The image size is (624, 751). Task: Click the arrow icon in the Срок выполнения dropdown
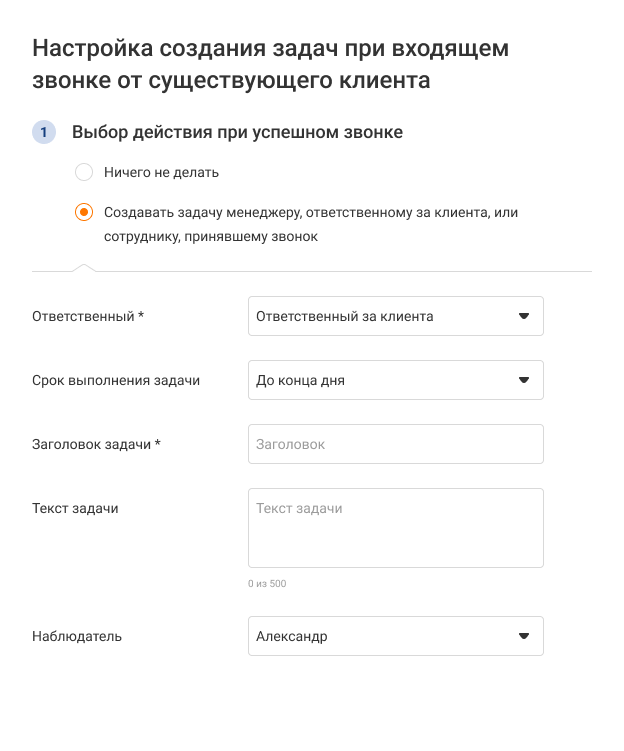pos(523,380)
